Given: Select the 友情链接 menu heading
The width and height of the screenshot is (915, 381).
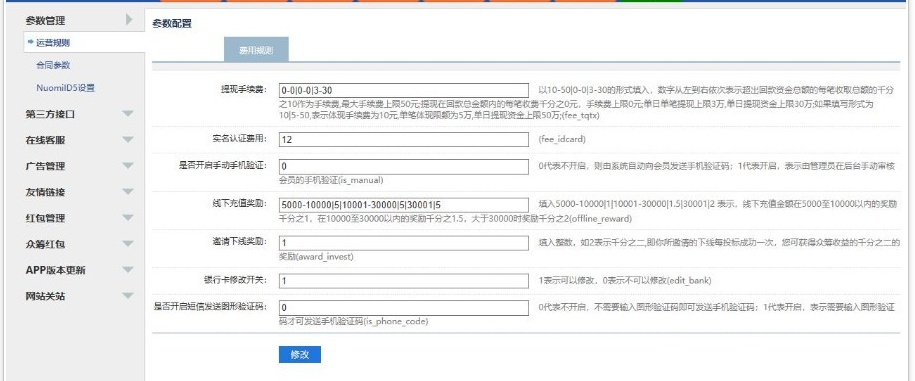Looking at the screenshot, I should [46, 193].
